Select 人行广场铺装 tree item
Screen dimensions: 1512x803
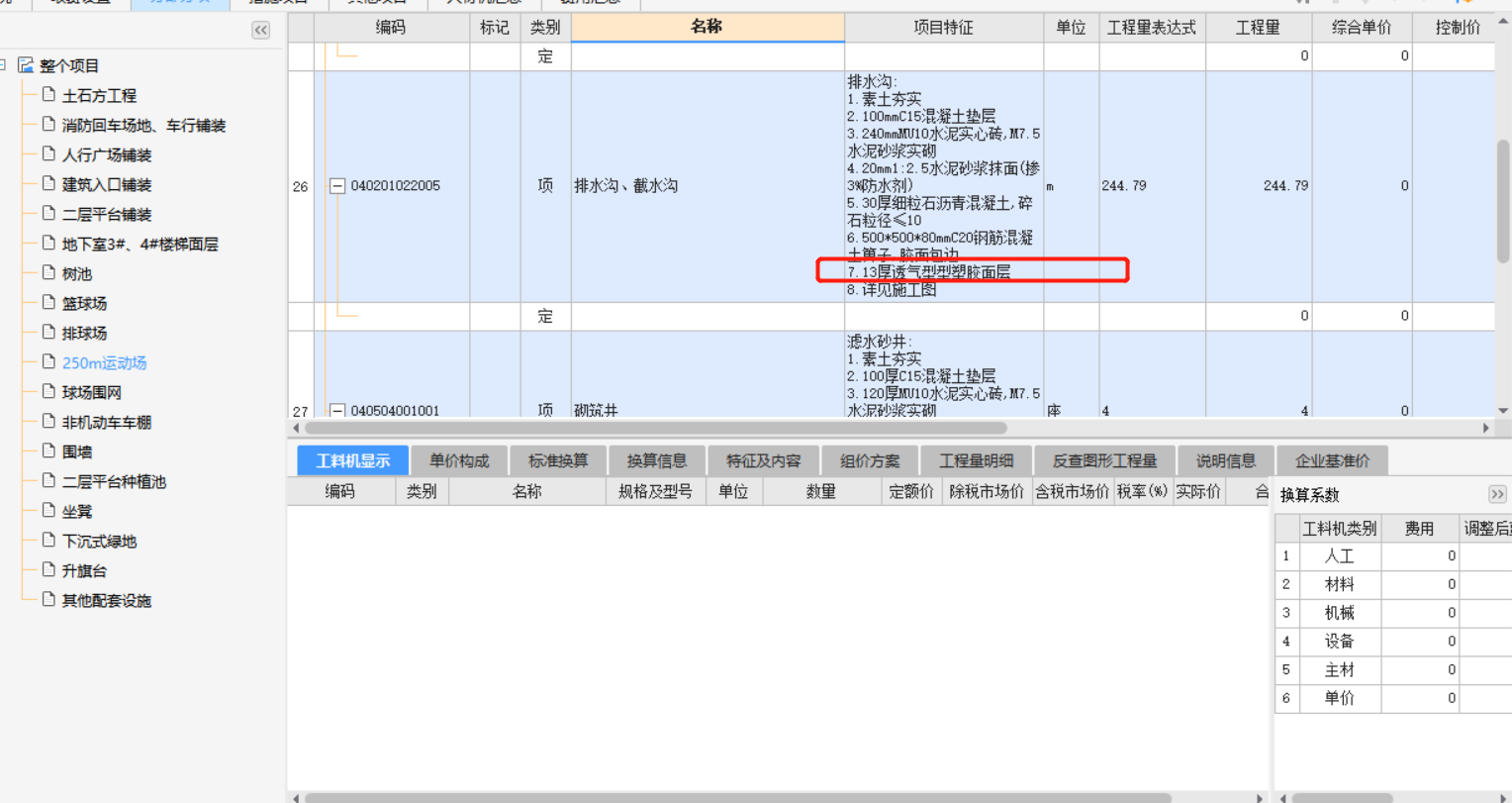(x=107, y=154)
